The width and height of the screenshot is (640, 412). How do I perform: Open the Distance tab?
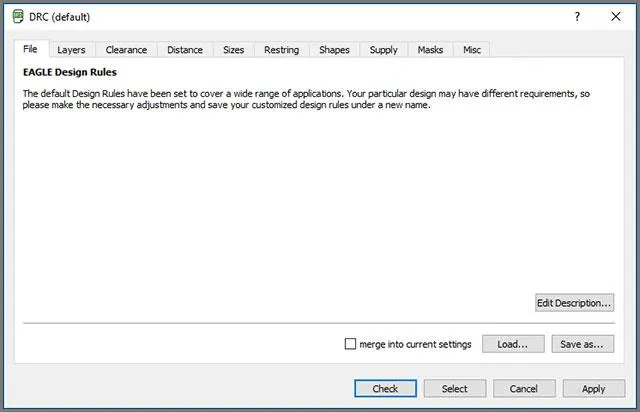185,50
